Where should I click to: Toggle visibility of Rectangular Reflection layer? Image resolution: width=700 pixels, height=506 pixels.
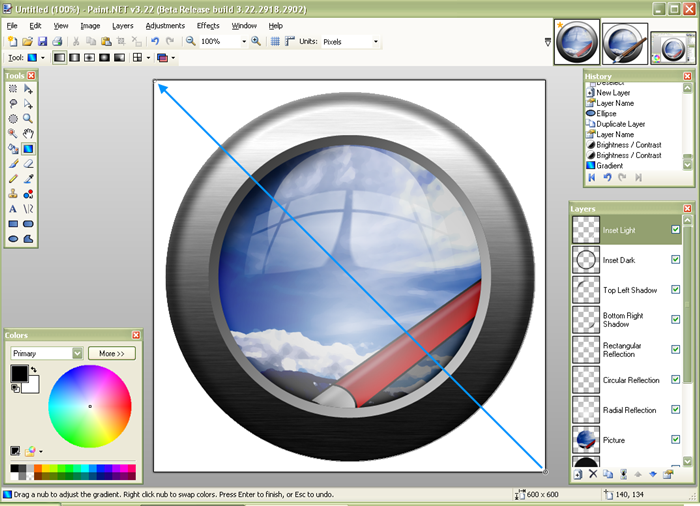675,349
